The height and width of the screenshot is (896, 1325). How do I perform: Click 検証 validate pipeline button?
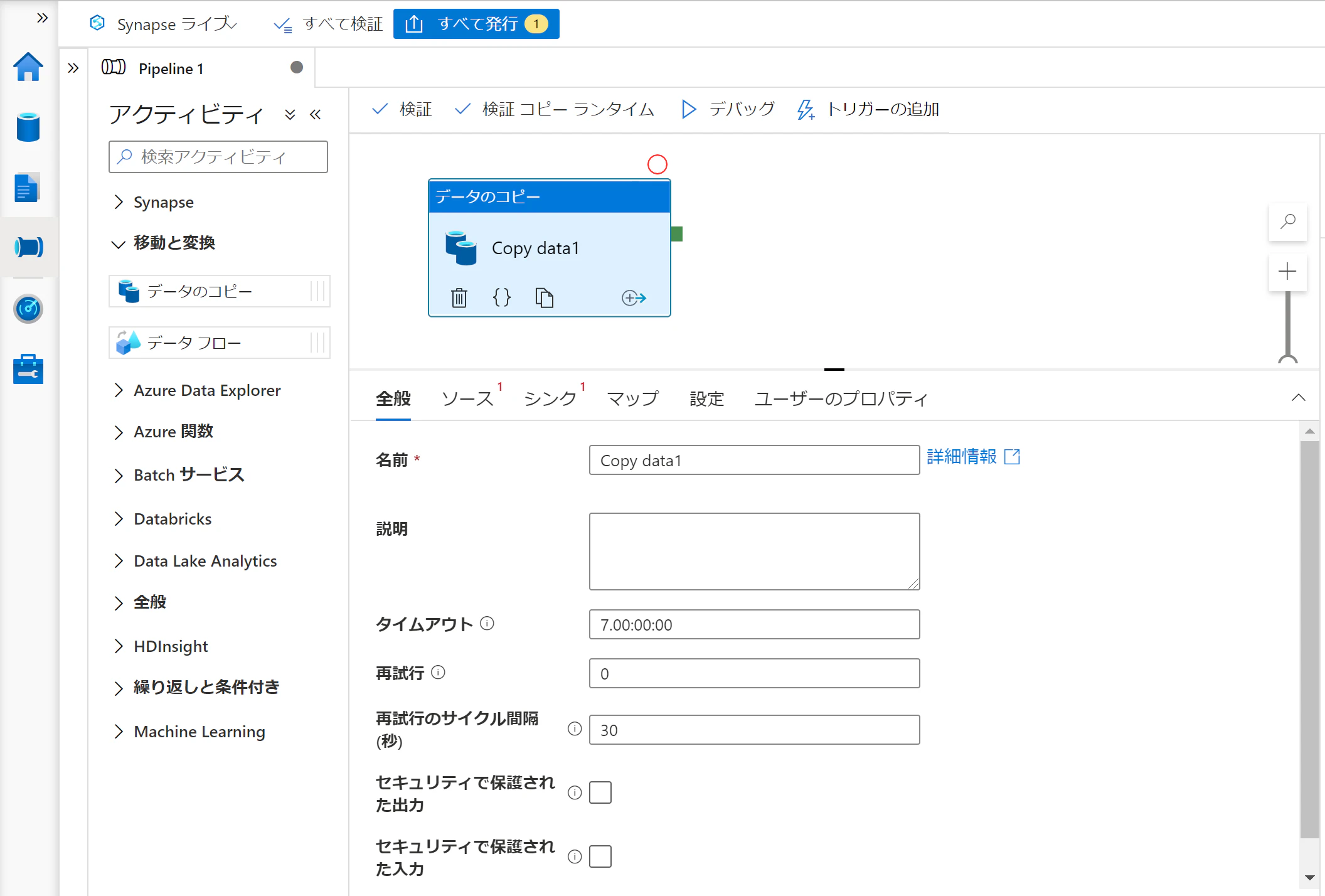[402, 109]
